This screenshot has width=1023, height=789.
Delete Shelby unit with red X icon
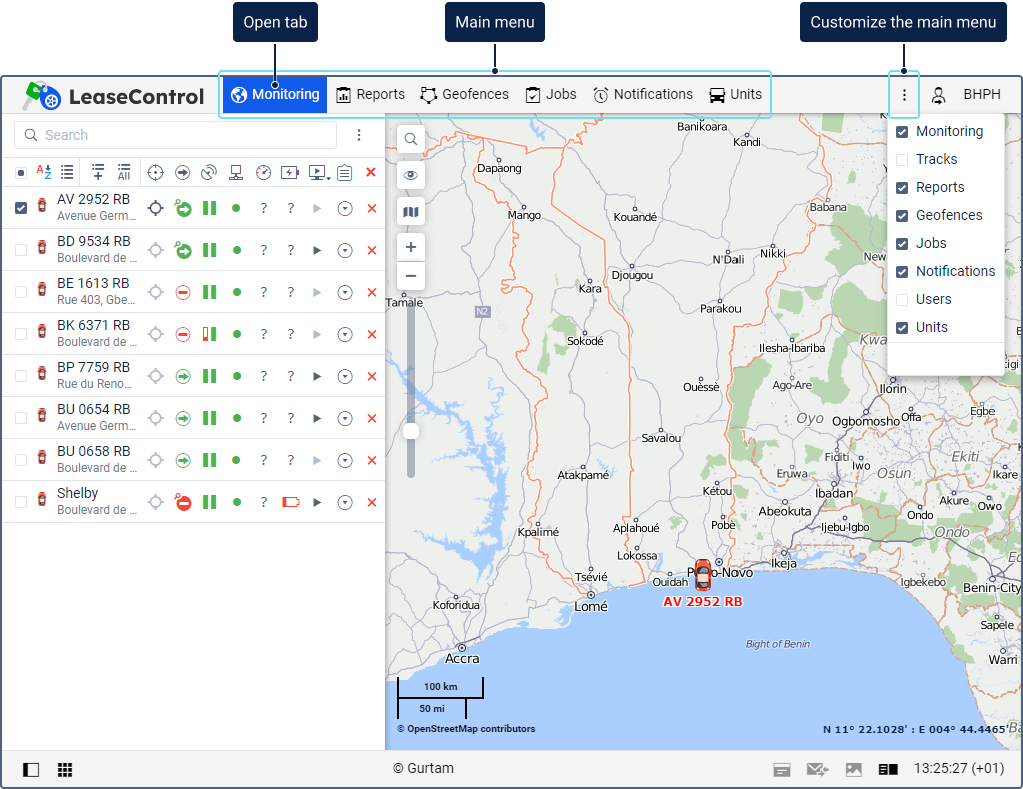(x=371, y=502)
